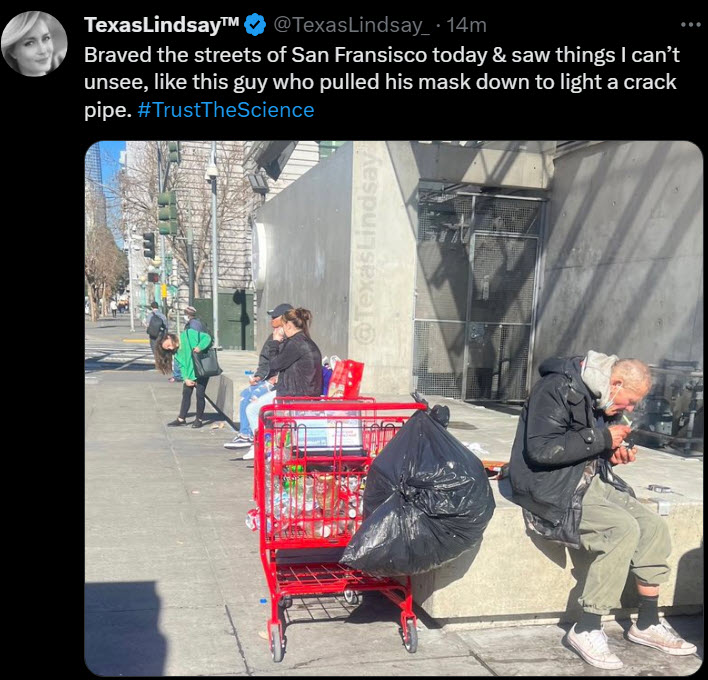
Task: Click the tweet text mentioning San Fransisco
Action: point(382,83)
